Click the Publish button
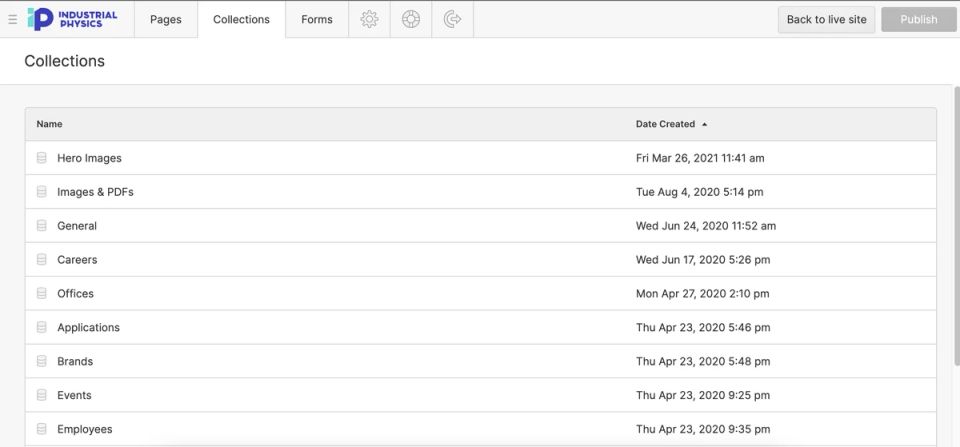 pyautogui.click(x=918, y=20)
